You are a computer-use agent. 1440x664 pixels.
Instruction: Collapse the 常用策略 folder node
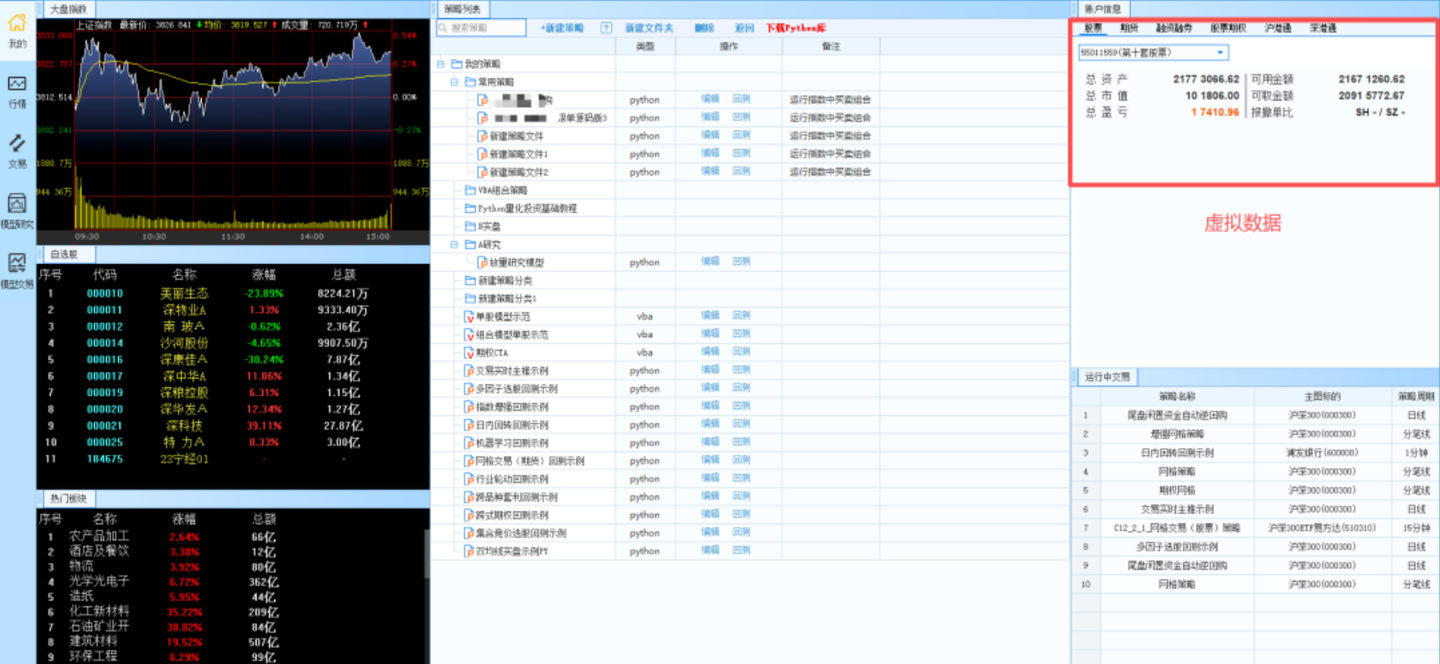coord(454,82)
